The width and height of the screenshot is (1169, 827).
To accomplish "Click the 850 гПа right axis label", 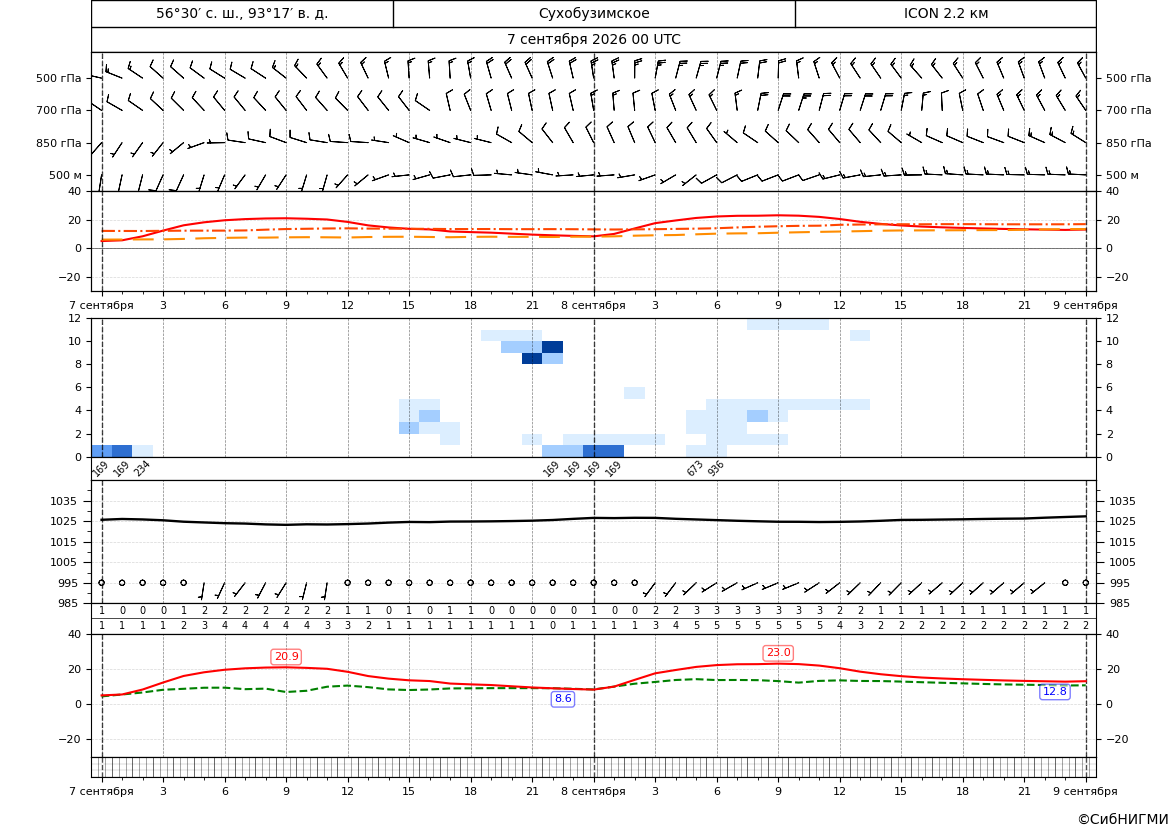I will (1129, 143).
